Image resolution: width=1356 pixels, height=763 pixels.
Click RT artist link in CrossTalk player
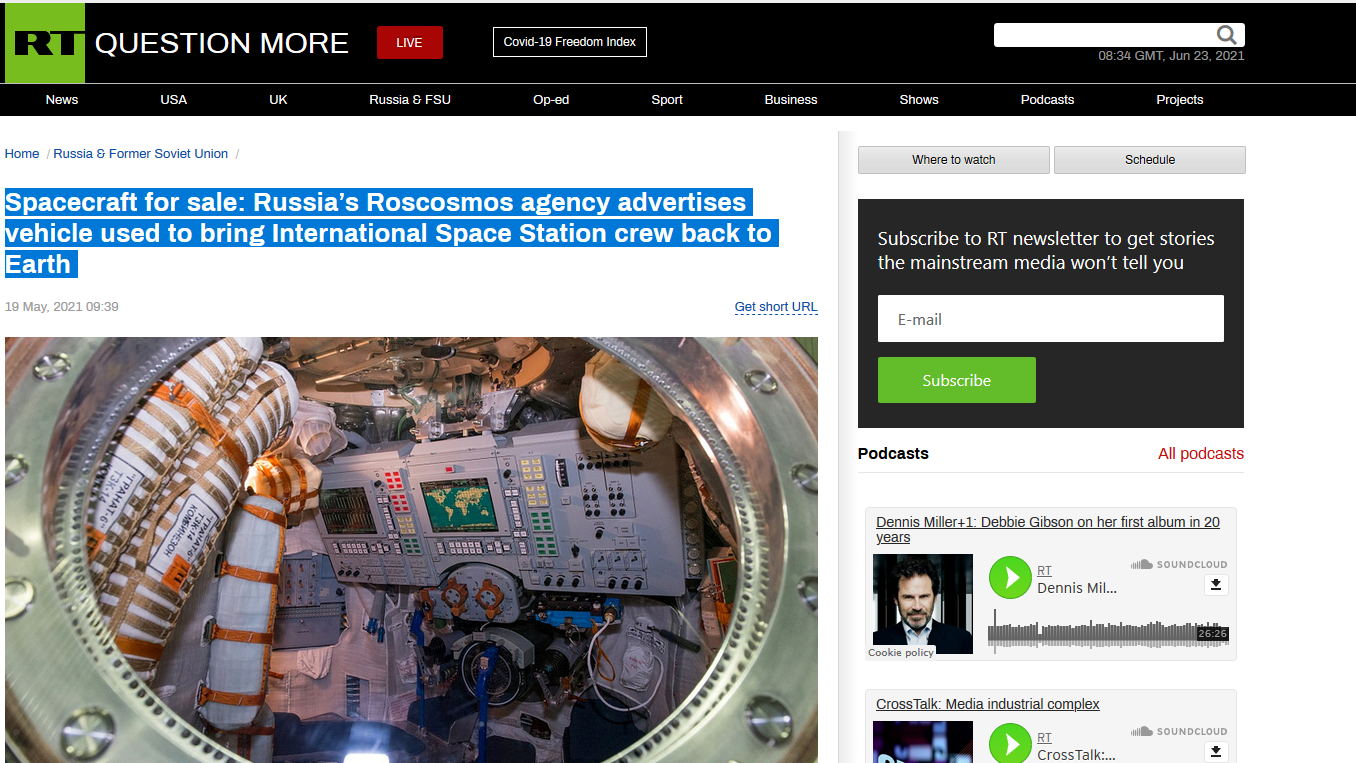1044,738
